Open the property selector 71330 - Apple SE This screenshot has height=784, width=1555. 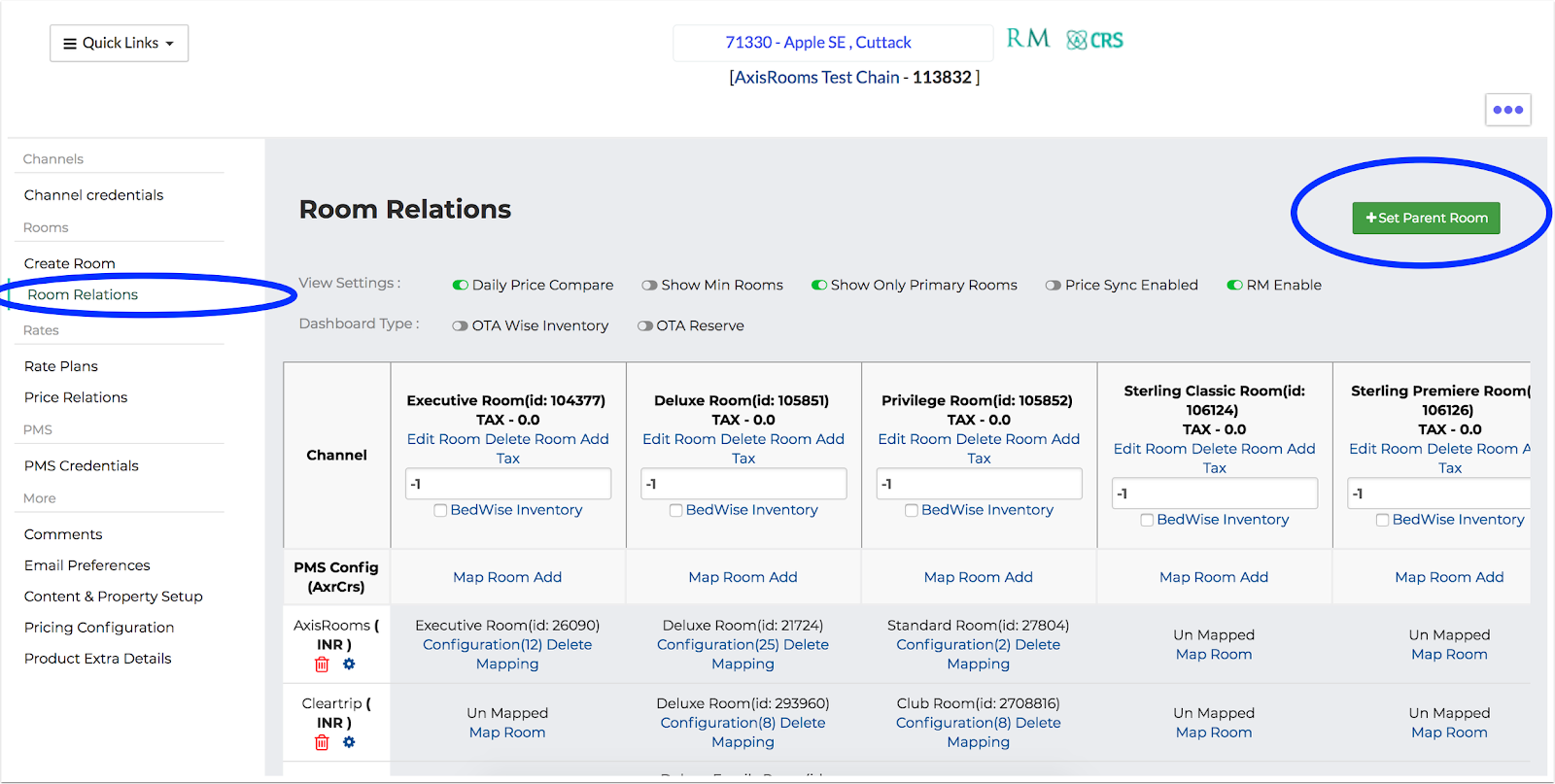818,43
